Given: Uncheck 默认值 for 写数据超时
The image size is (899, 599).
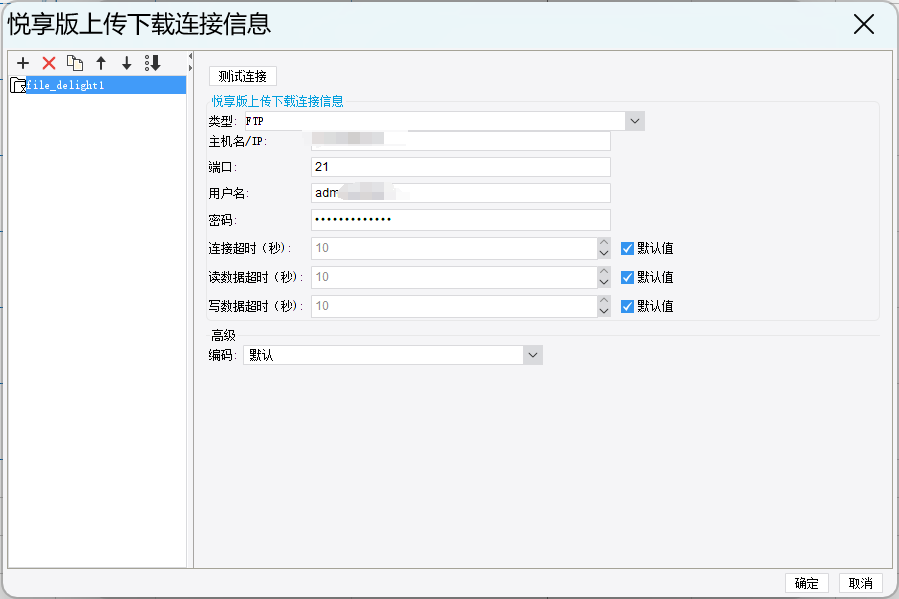Looking at the screenshot, I should [627, 306].
